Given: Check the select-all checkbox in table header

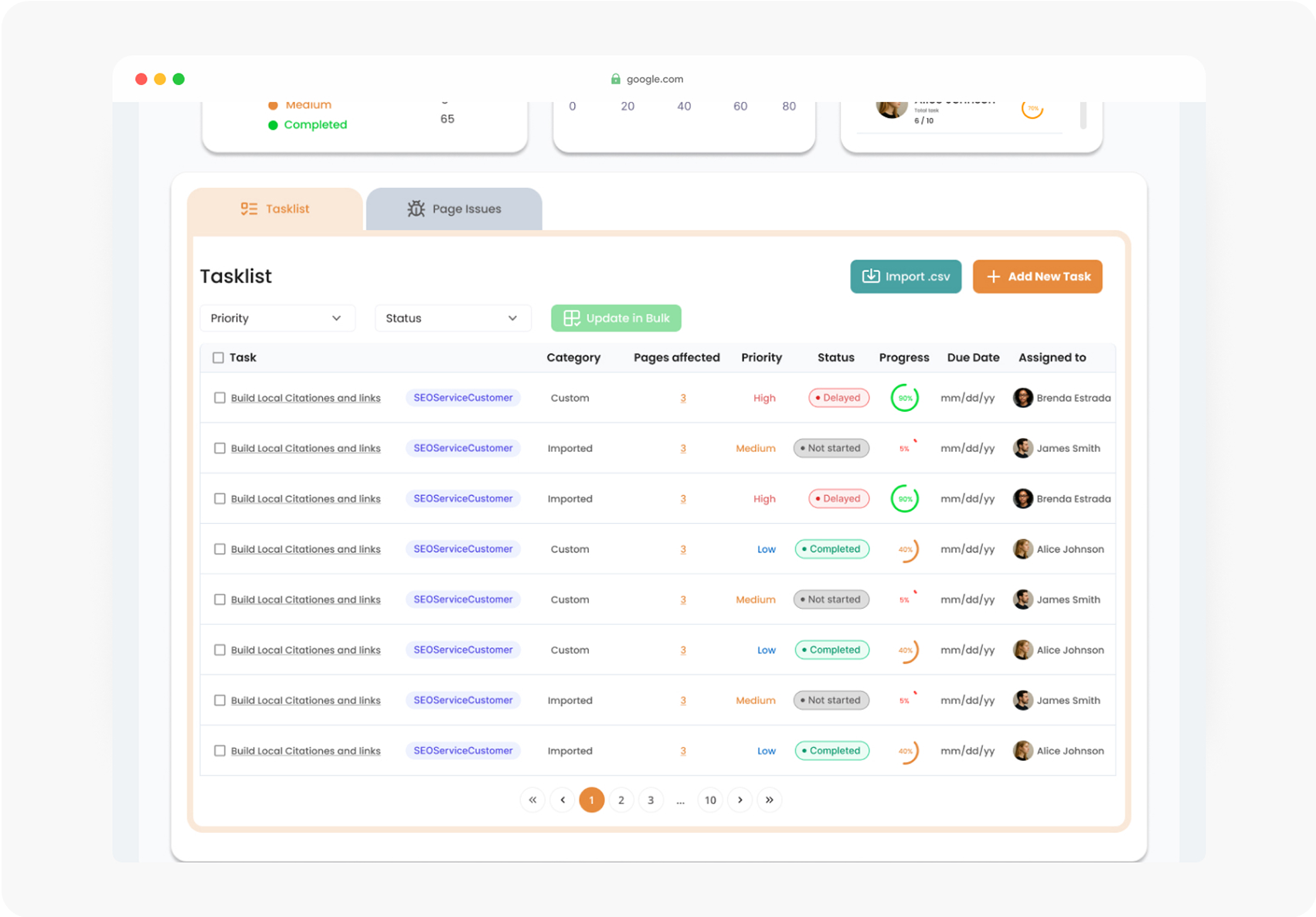Looking at the screenshot, I should (x=219, y=358).
